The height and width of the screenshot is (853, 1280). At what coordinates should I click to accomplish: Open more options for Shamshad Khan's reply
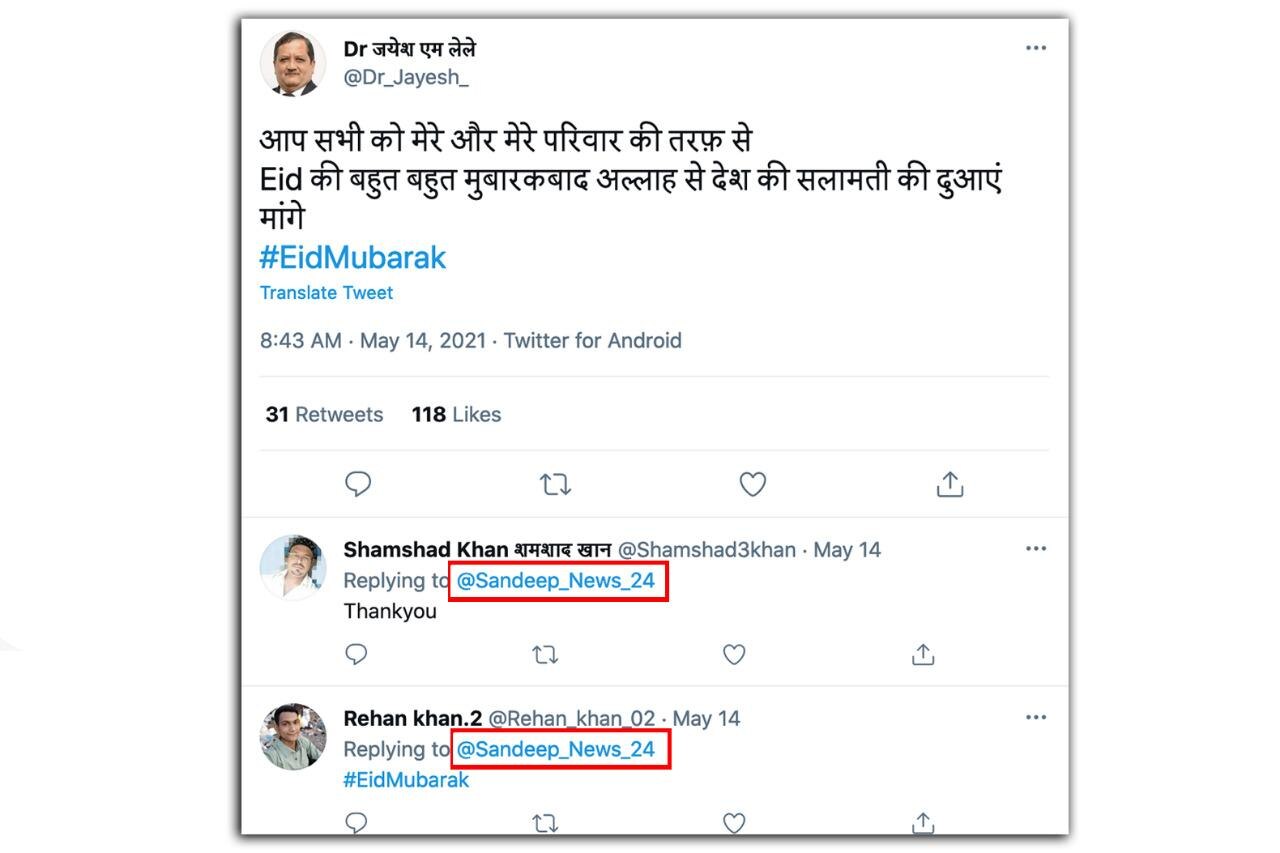click(1036, 548)
